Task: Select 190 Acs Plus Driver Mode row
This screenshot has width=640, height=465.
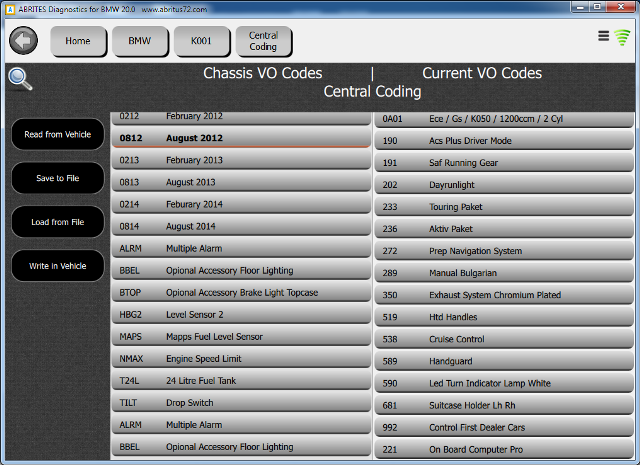Action: tap(504, 140)
